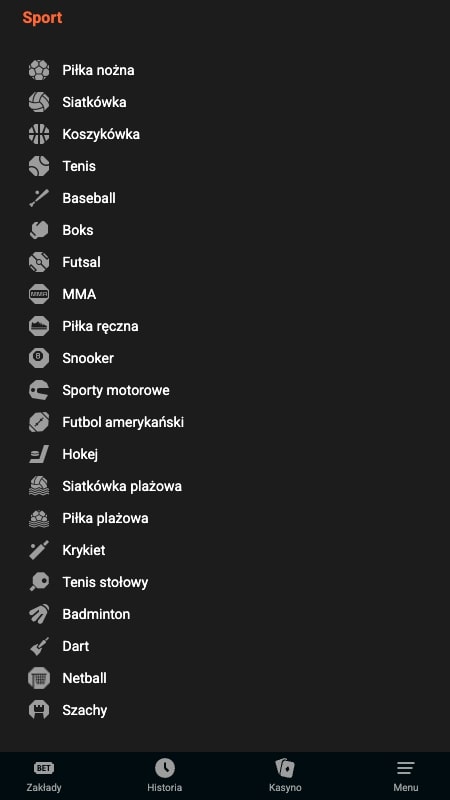Tap the helmet icon for Sporty motorowe

click(39, 390)
